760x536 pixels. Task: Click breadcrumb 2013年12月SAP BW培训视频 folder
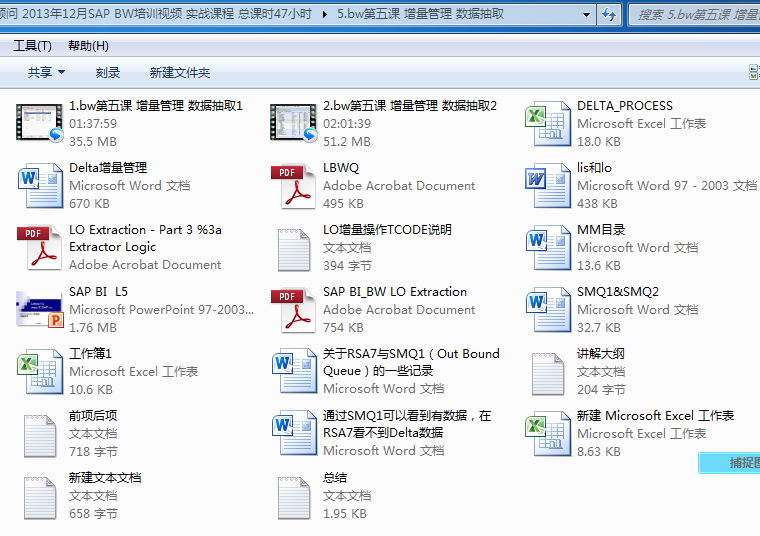pyautogui.click(x=157, y=14)
